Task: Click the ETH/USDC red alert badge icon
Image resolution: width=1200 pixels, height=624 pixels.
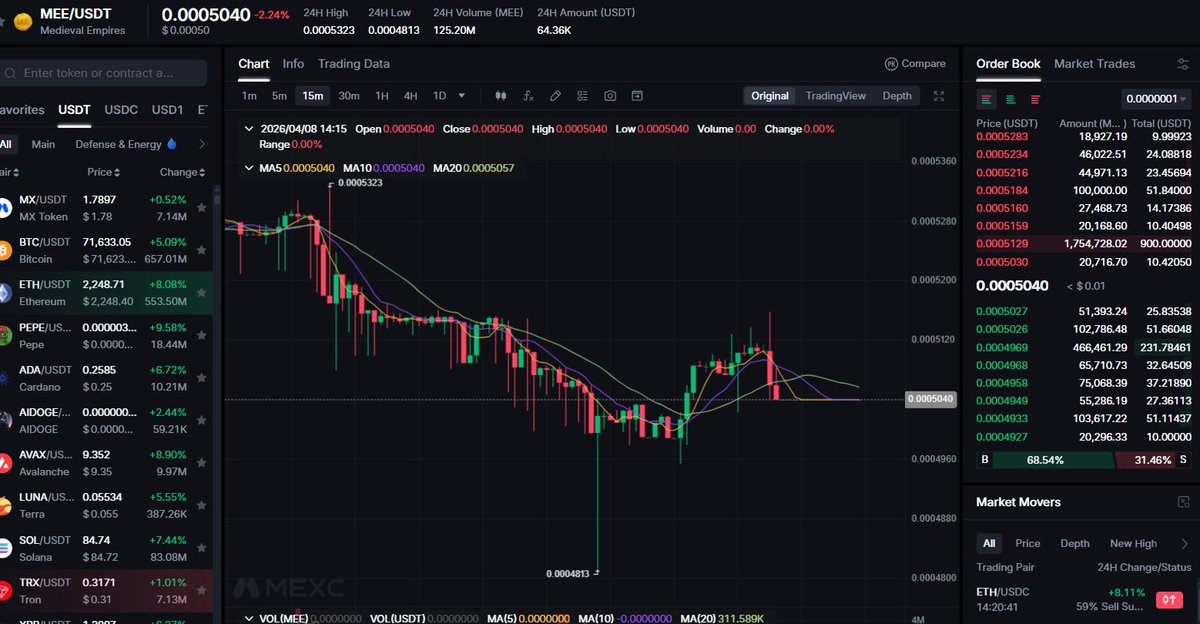Action: (x=1169, y=600)
